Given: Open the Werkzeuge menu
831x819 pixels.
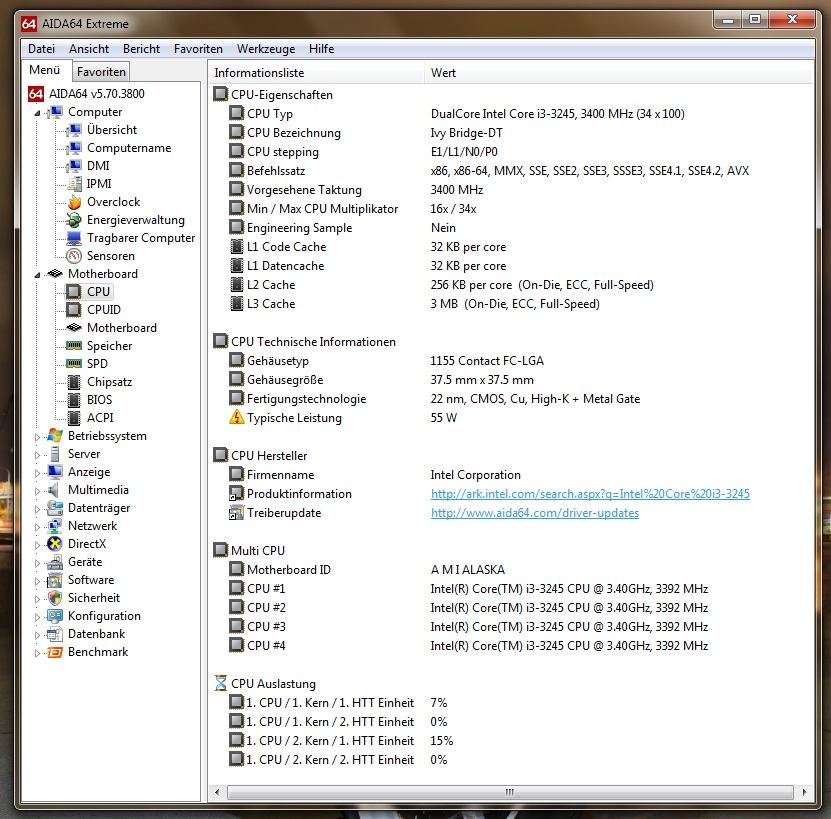Looking at the screenshot, I should (x=266, y=49).
